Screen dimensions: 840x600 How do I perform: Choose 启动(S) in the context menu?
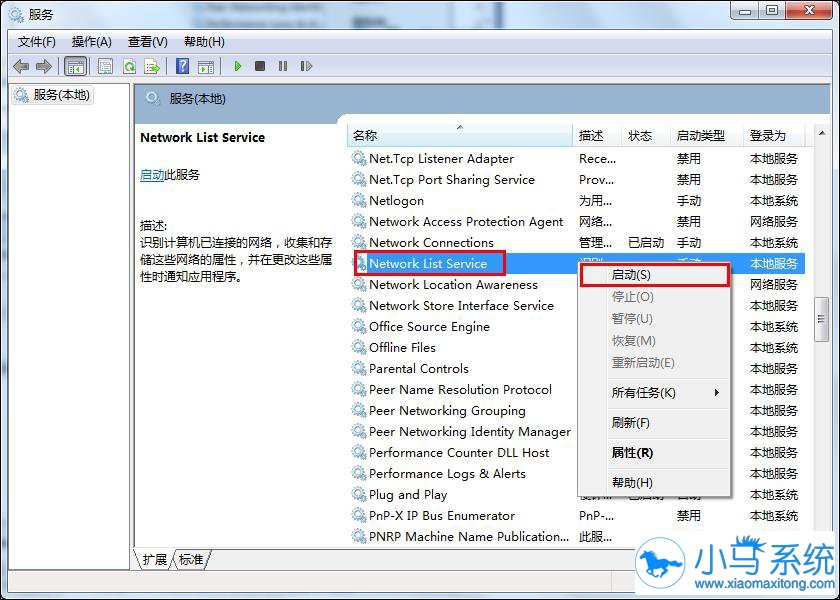pyautogui.click(x=655, y=275)
